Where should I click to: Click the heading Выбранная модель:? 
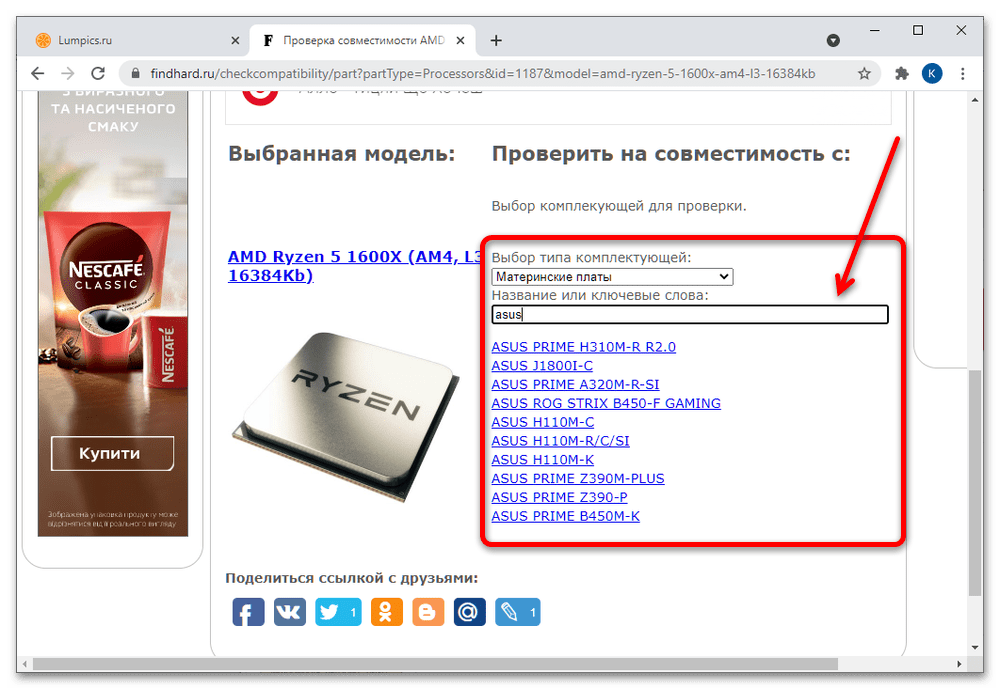pyautogui.click(x=342, y=154)
